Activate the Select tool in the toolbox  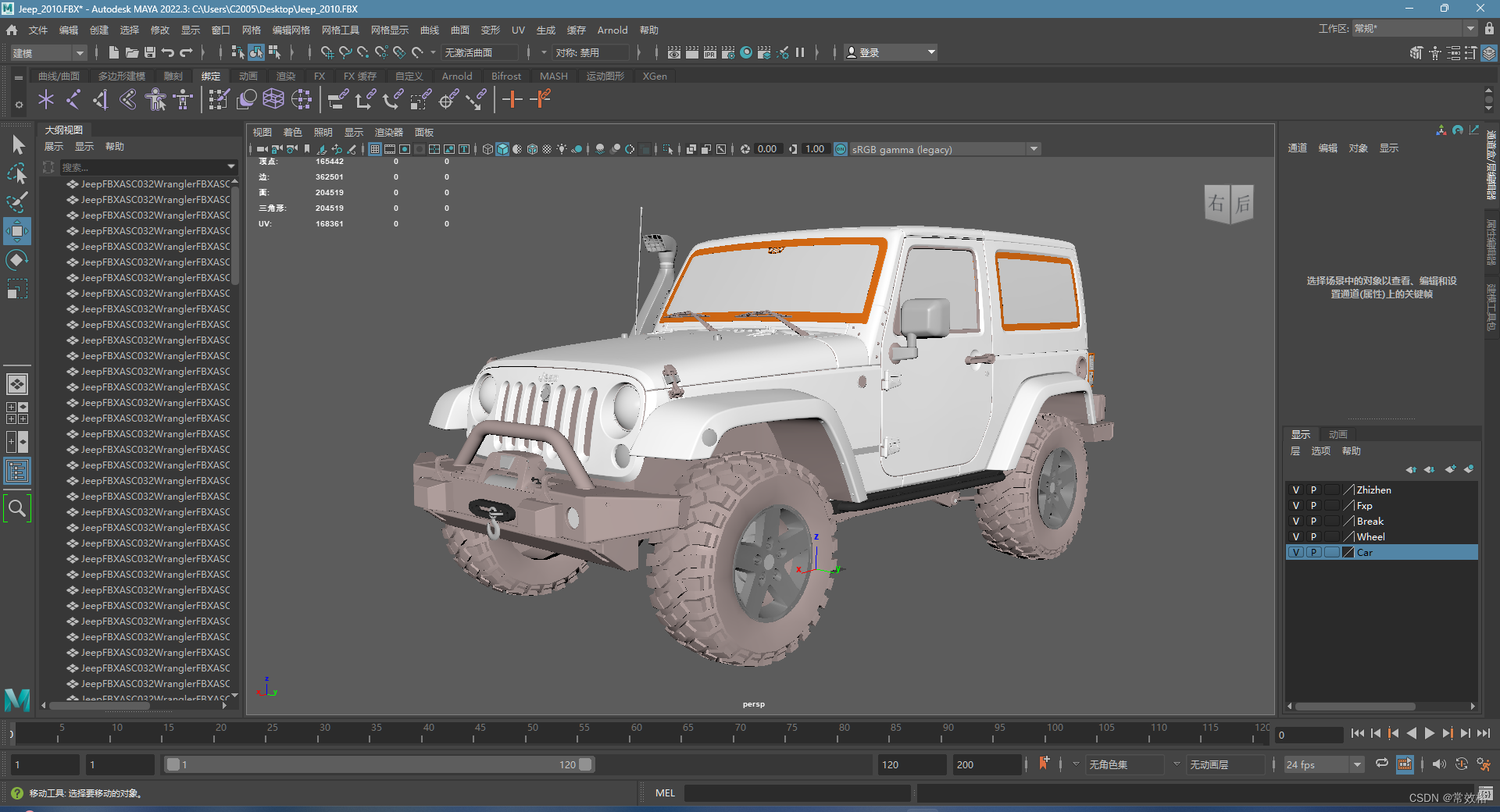pos(17,144)
